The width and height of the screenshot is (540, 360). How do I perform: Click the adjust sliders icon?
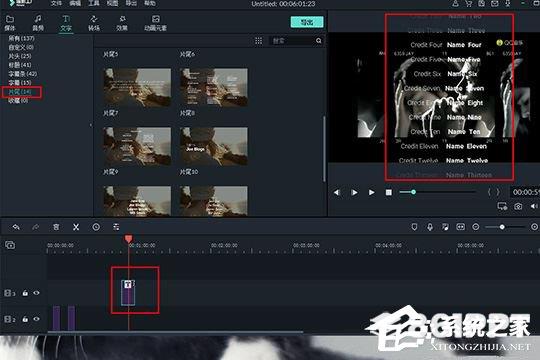point(116,227)
